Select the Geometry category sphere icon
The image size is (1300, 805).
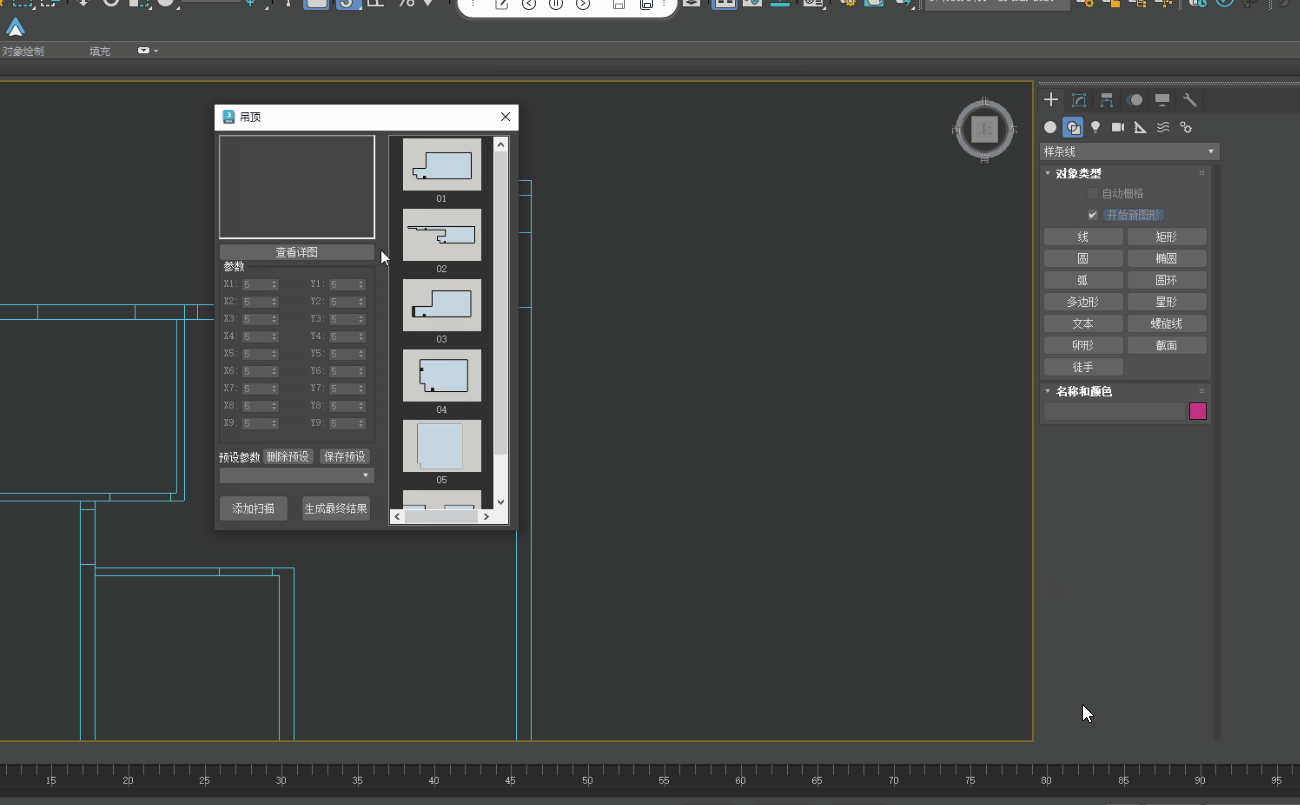click(x=1050, y=127)
